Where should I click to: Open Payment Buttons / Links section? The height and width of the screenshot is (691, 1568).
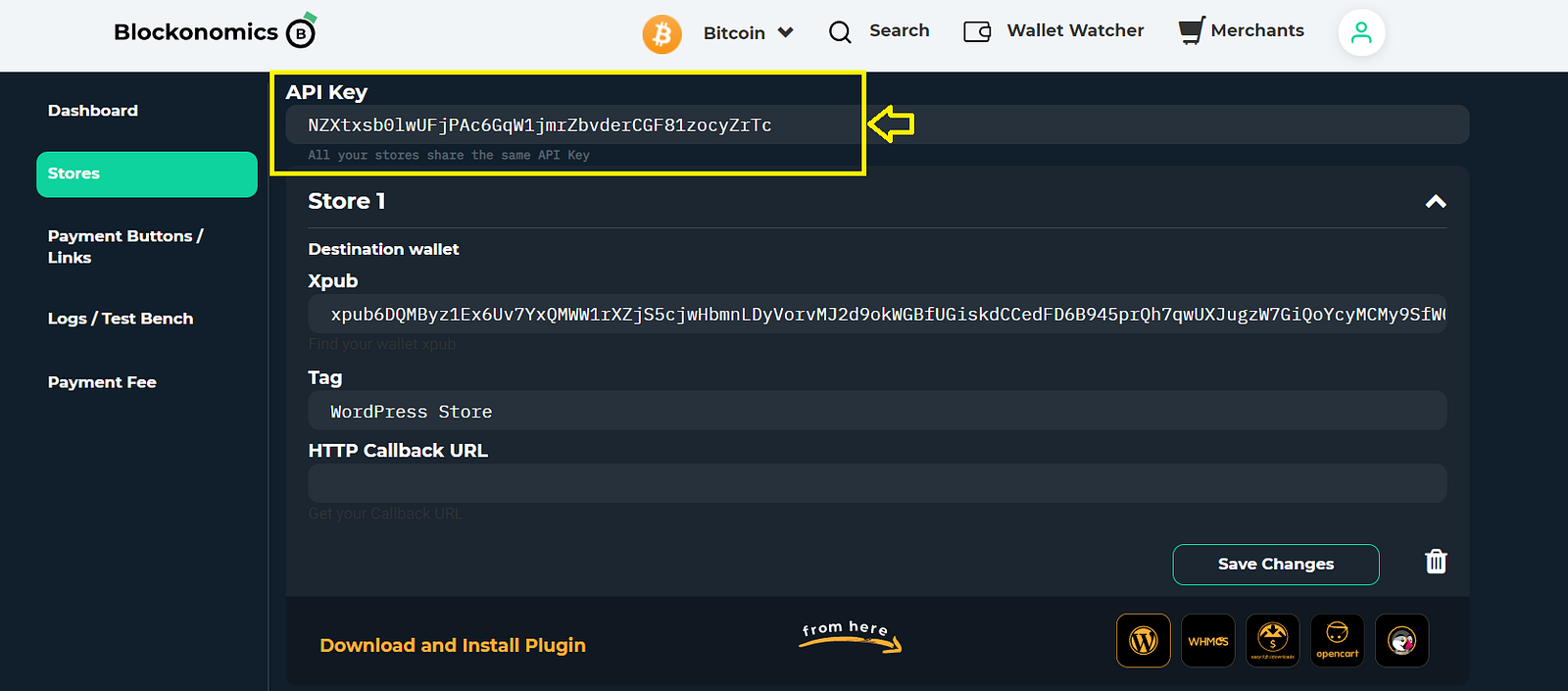pyautogui.click(x=125, y=247)
